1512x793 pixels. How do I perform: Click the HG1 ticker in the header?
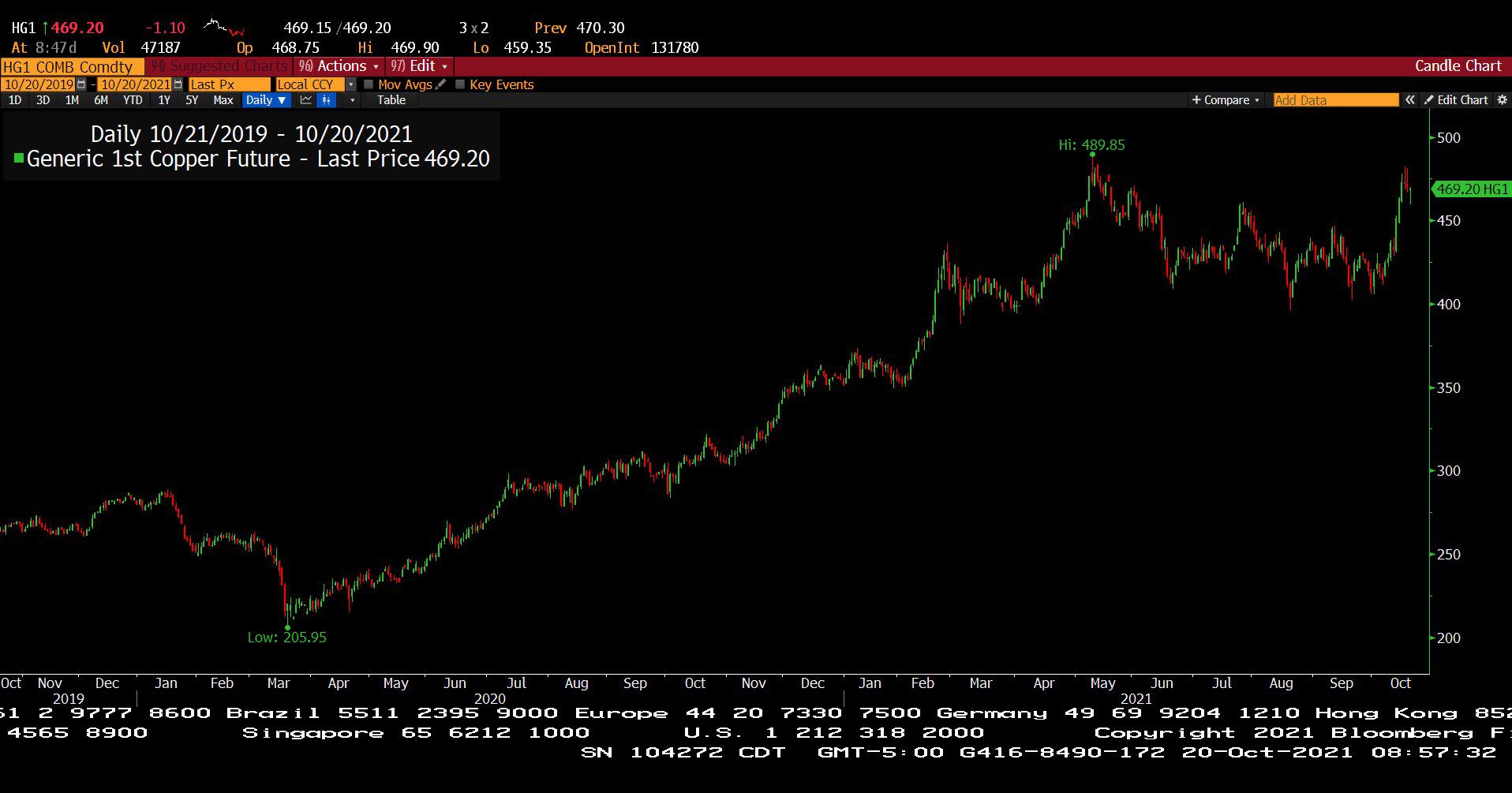pos(24,28)
